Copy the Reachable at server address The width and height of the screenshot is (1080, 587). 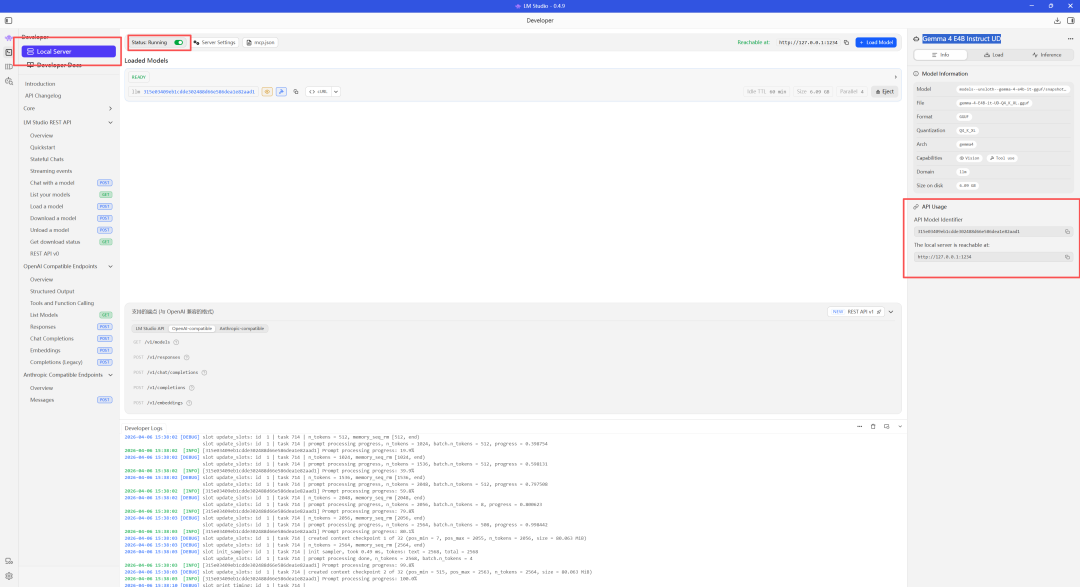[847, 43]
